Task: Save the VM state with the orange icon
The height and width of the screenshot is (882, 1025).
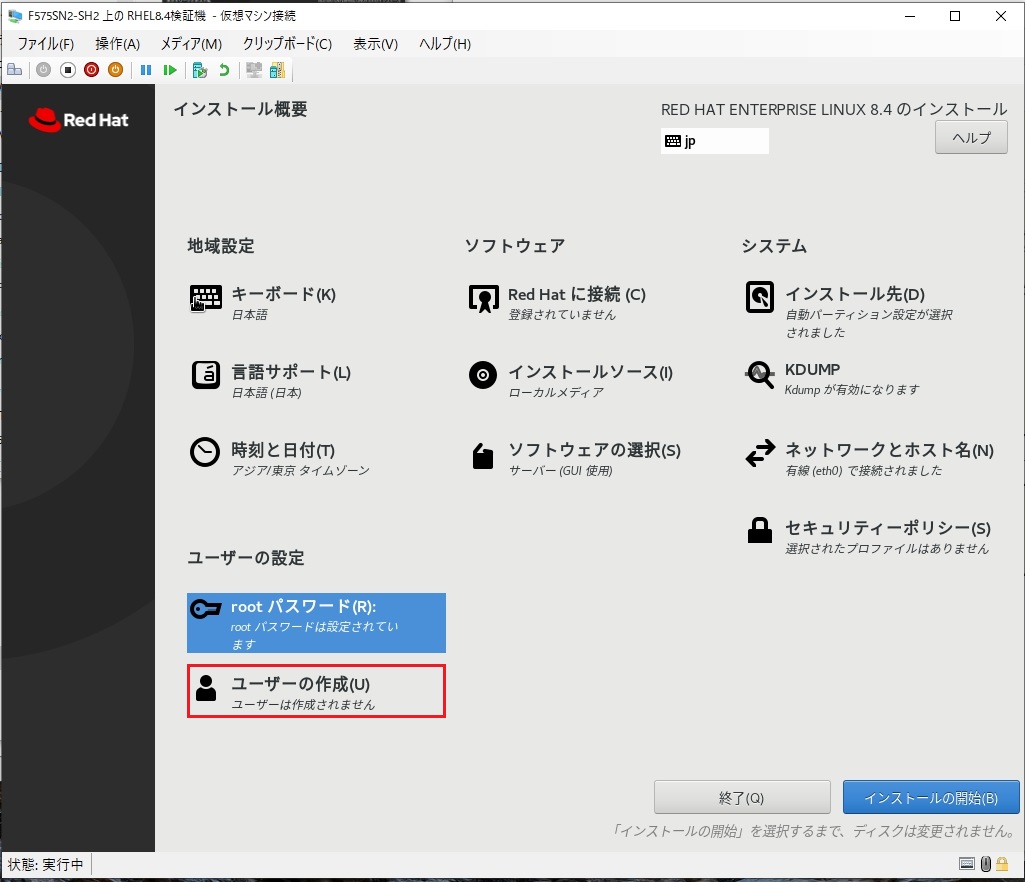Action: tap(115, 70)
